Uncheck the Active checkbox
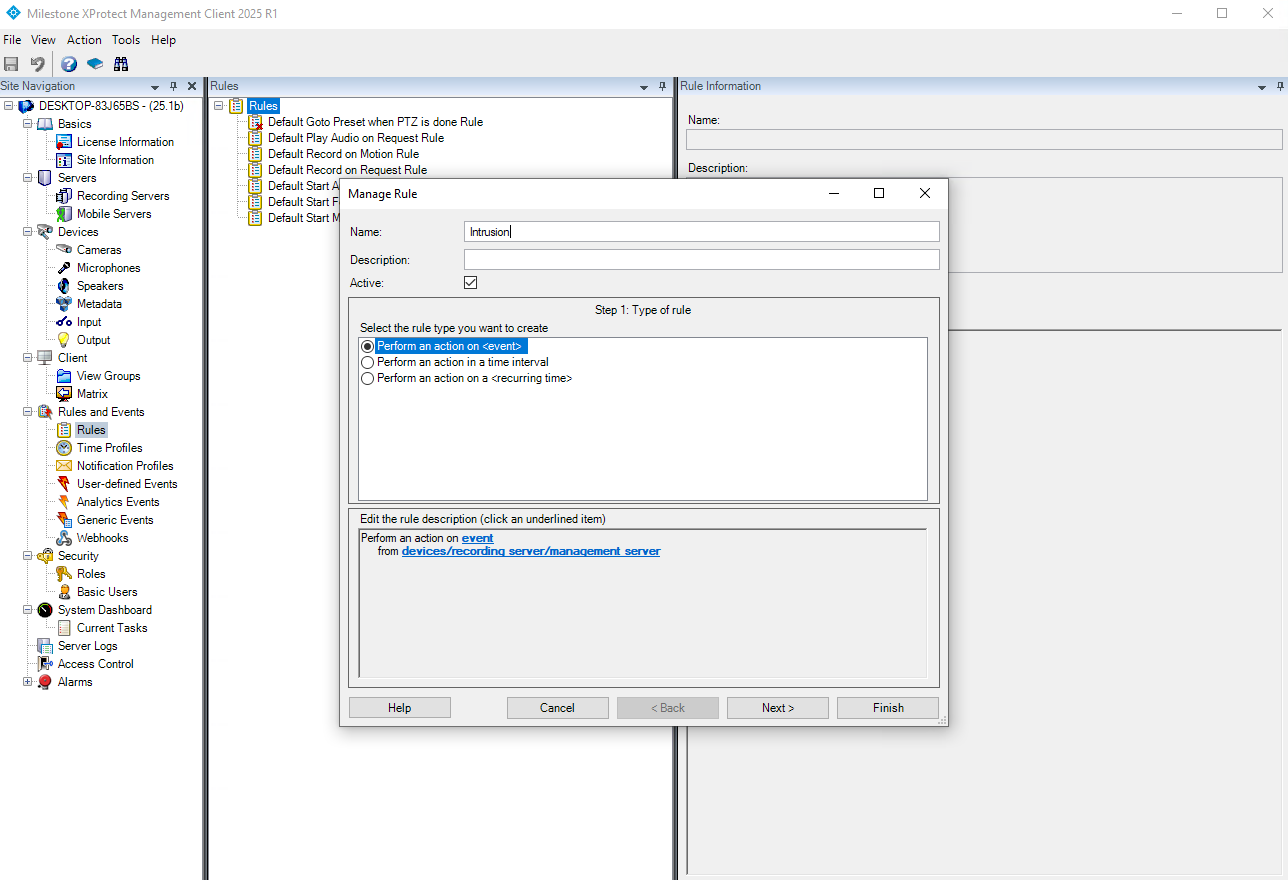 coord(471,283)
